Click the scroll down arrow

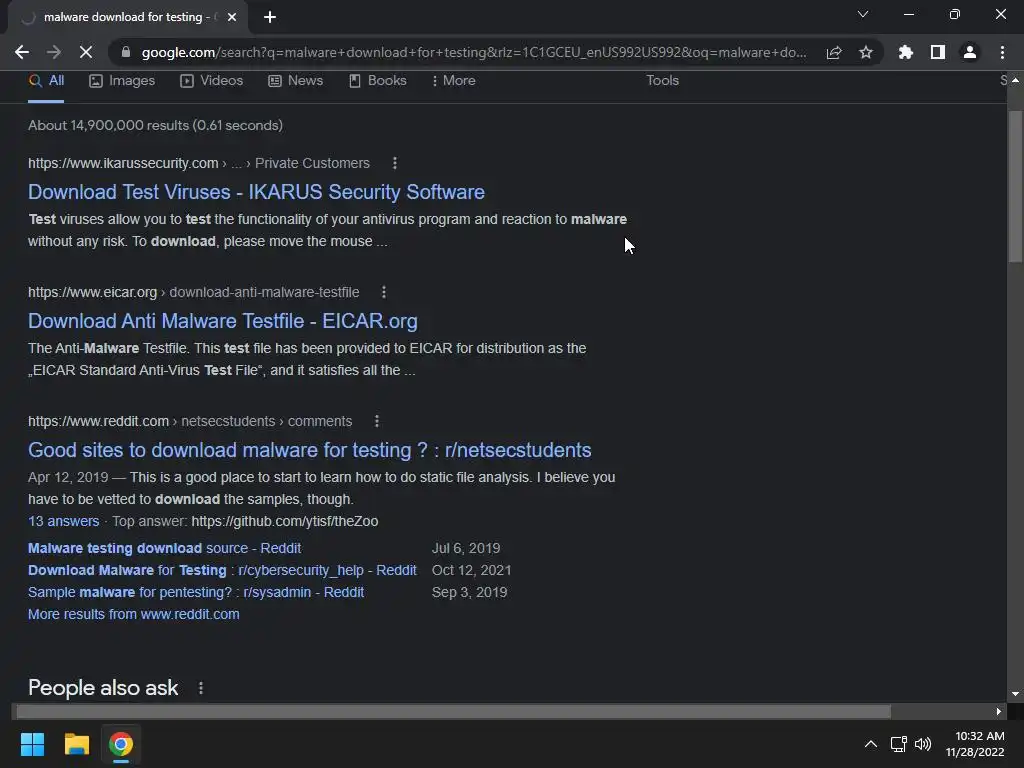coord(1015,694)
